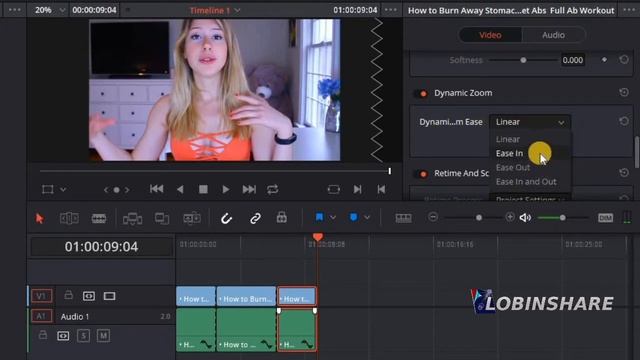Click the Dynamic Zoom Ease Linear combo box
This screenshot has width=640, height=360.
[530, 122]
